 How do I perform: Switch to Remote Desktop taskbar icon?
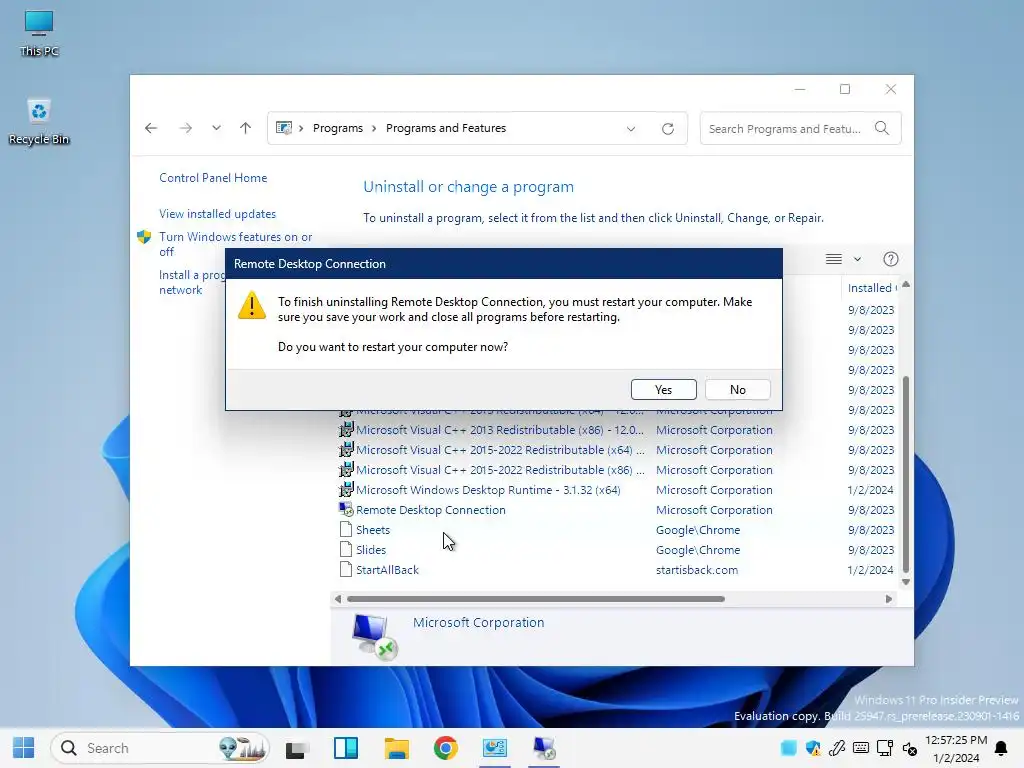pos(544,748)
